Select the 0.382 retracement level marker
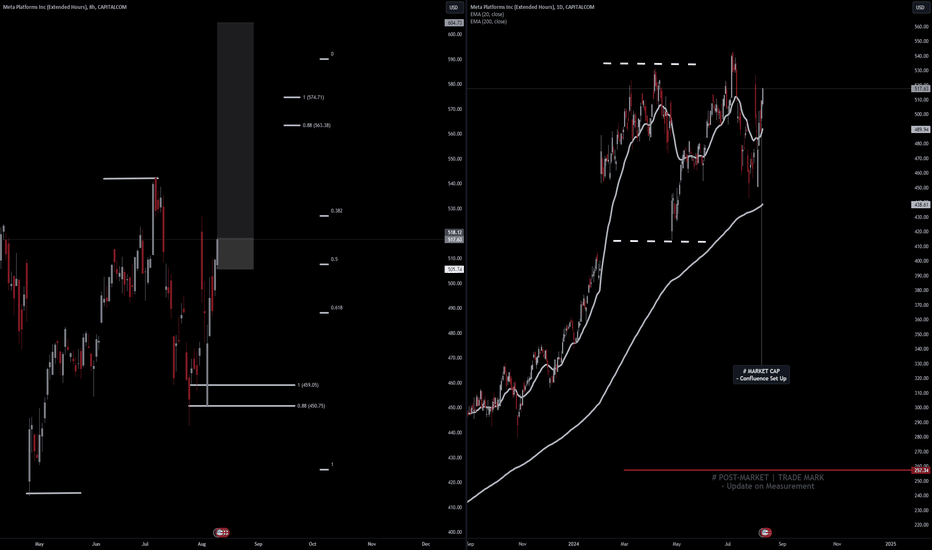932x550 pixels. (x=324, y=215)
